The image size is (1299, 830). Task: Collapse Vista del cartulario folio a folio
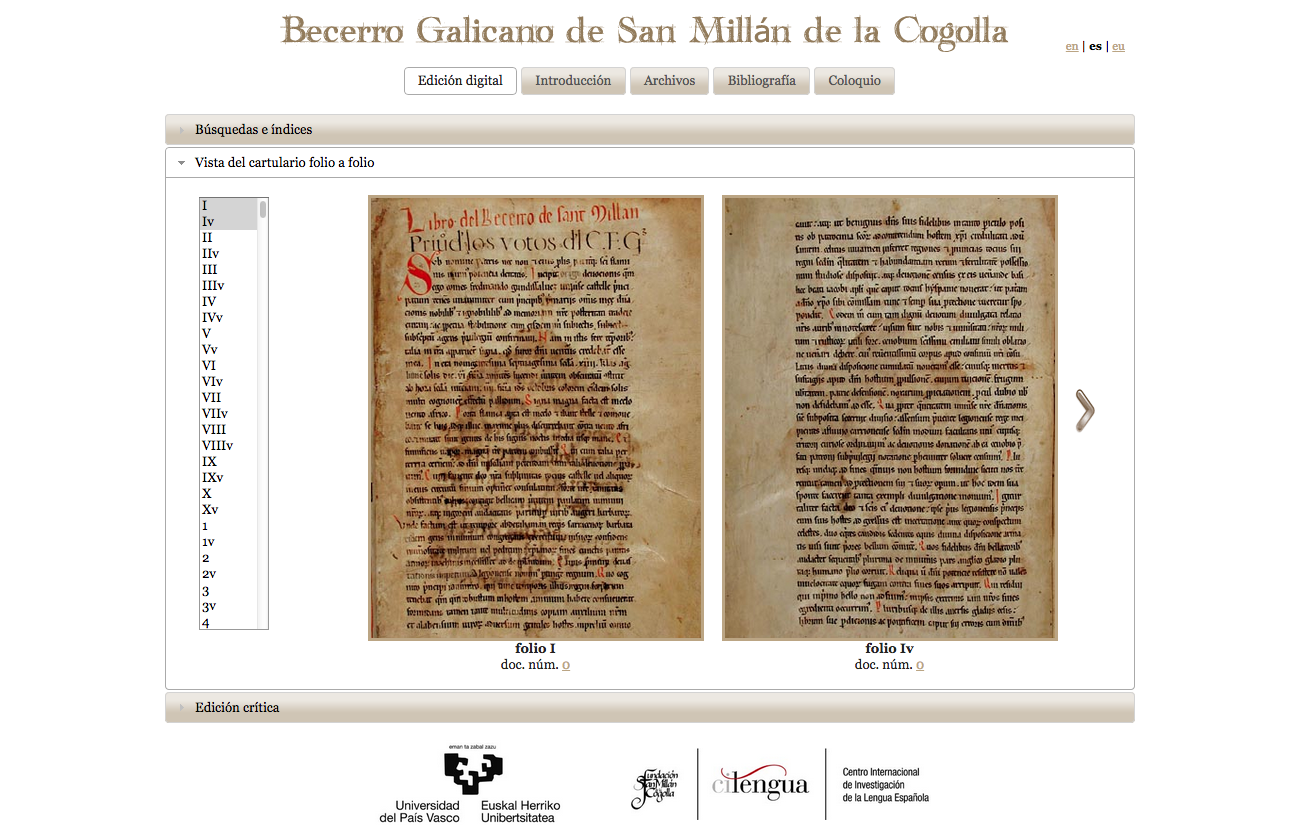pos(650,162)
